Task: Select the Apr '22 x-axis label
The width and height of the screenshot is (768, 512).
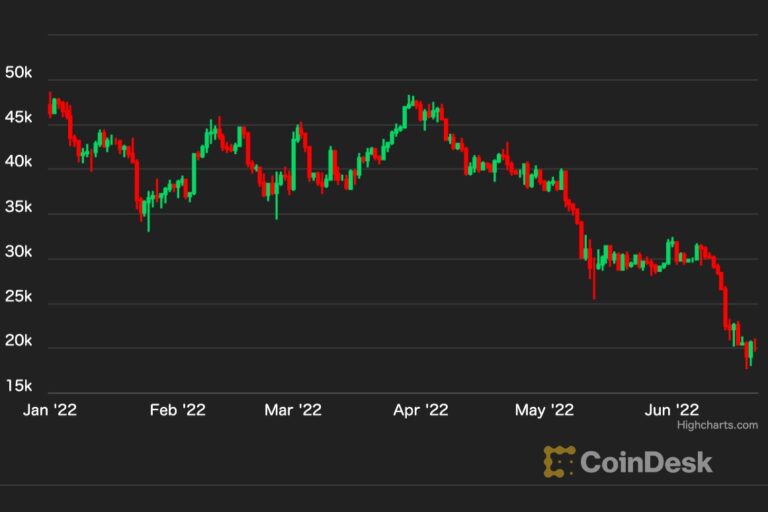Action: coord(421,410)
